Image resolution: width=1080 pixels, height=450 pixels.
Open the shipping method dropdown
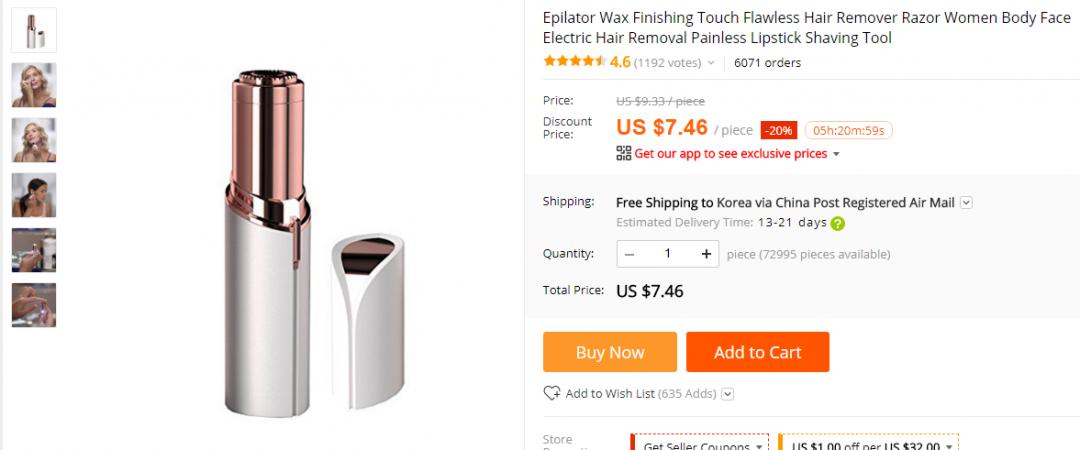click(x=966, y=202)
